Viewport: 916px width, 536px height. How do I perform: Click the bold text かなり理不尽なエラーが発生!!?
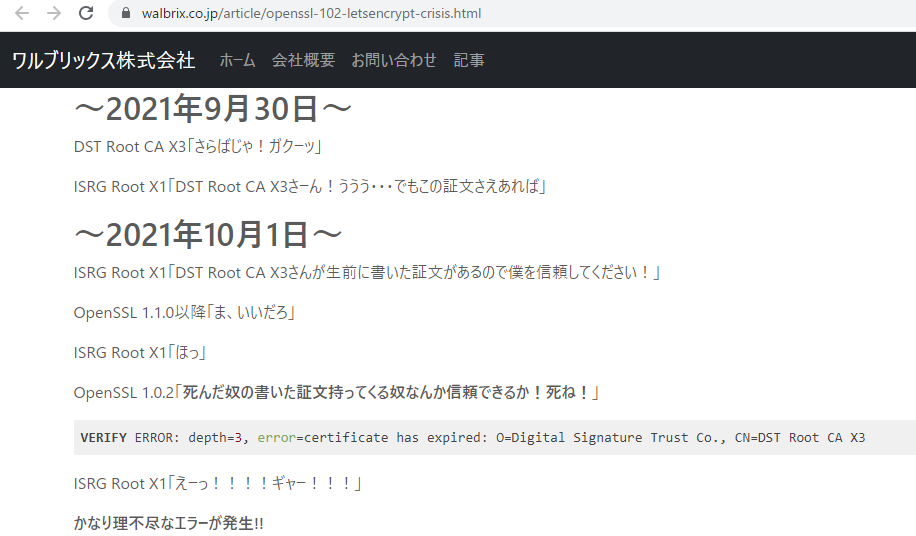(169, 524)
